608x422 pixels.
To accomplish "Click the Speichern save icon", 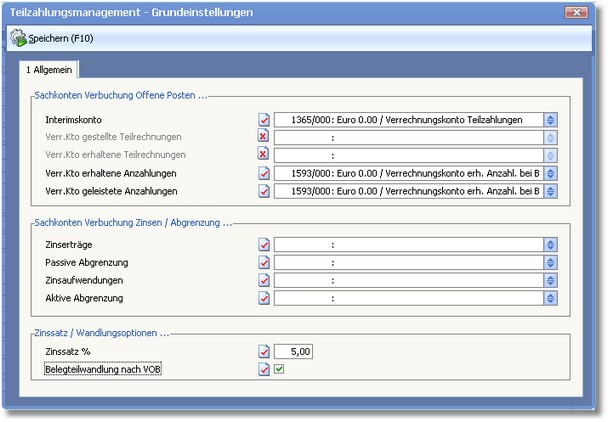I will 18,39.
